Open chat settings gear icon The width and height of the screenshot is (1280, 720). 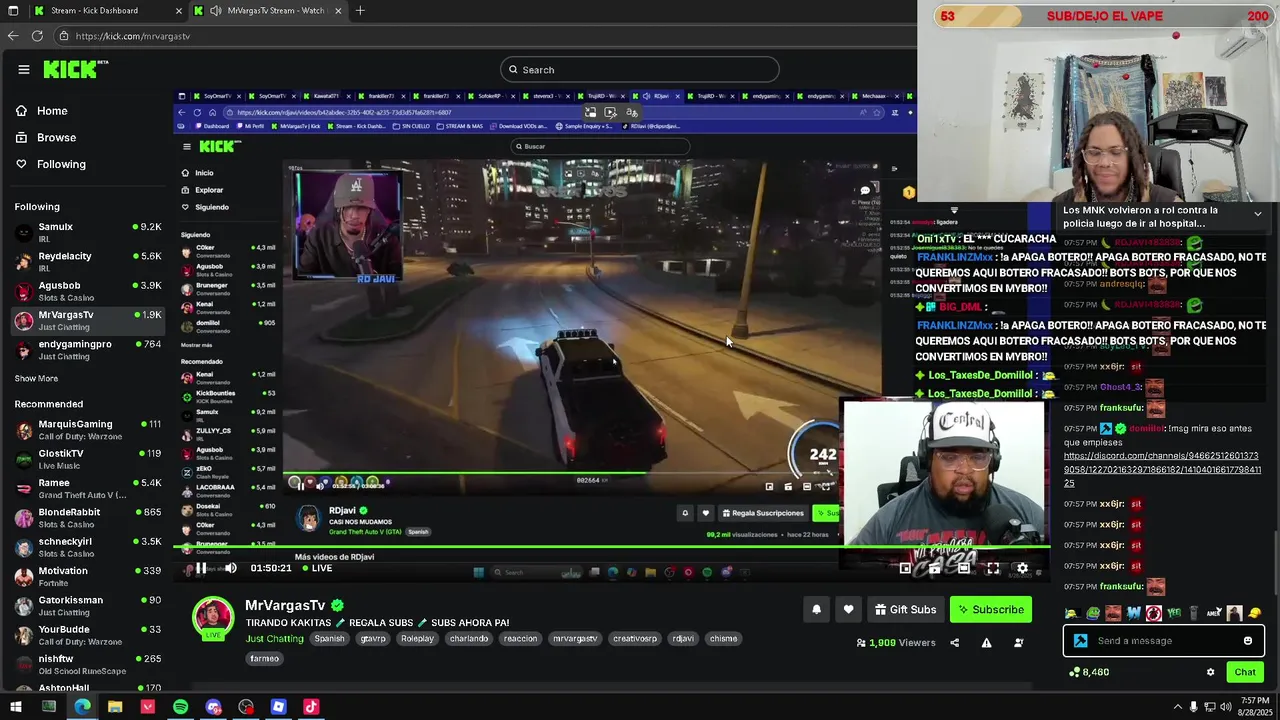click(x=1210, y=672)
